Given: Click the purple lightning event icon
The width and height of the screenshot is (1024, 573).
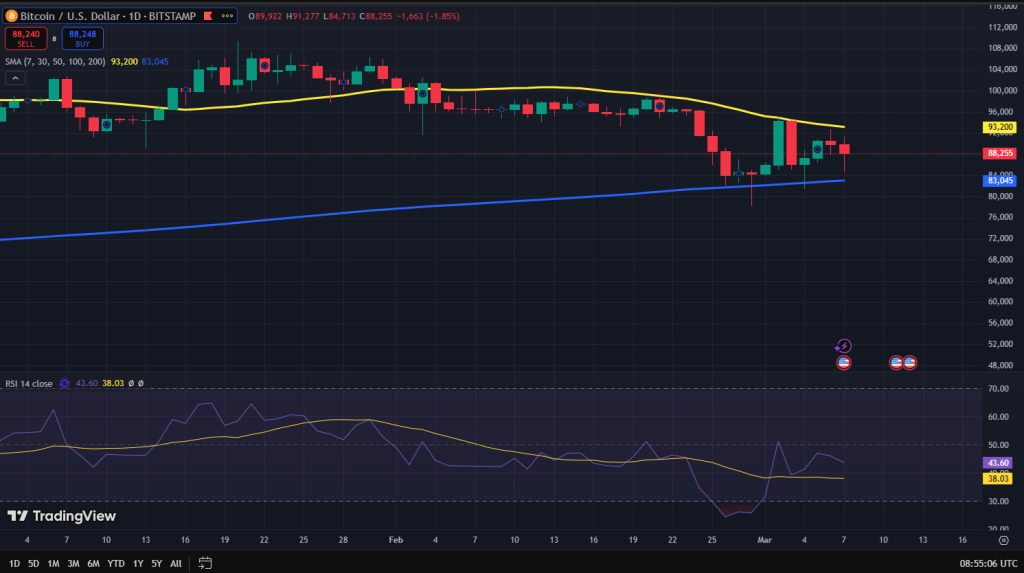Looking at the screenshot, I should point(843,346).
